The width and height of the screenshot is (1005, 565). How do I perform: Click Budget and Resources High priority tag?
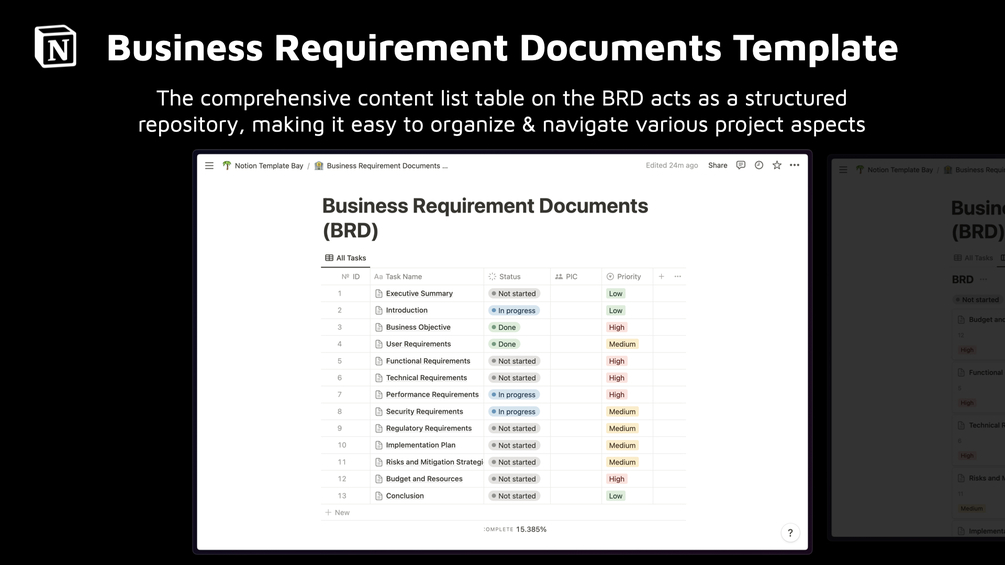617,479
